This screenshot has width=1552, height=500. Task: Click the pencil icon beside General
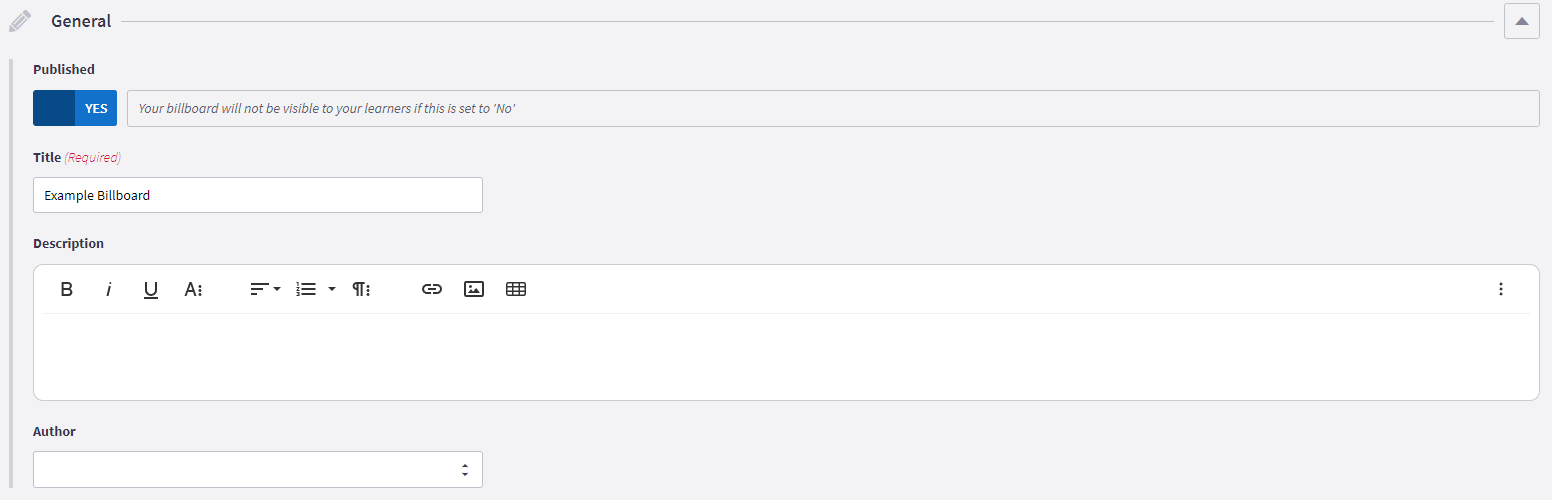(x=20, y=21)
